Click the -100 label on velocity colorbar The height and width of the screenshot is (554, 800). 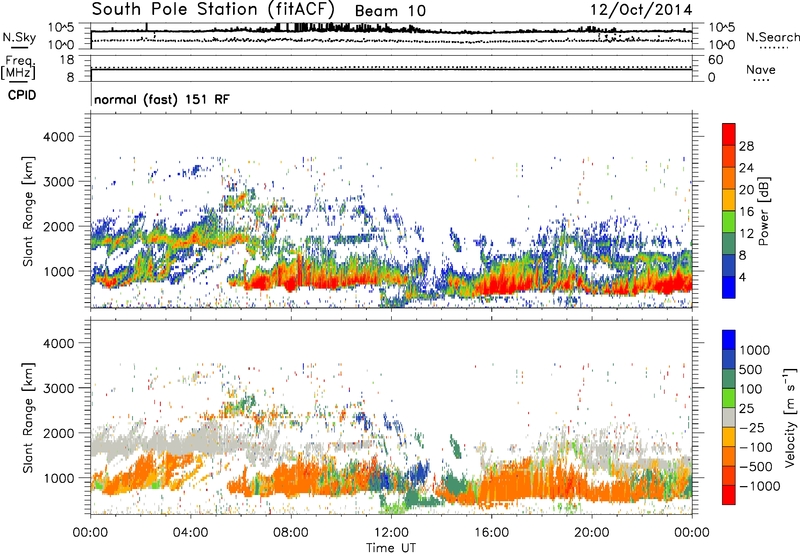point(756,447)
